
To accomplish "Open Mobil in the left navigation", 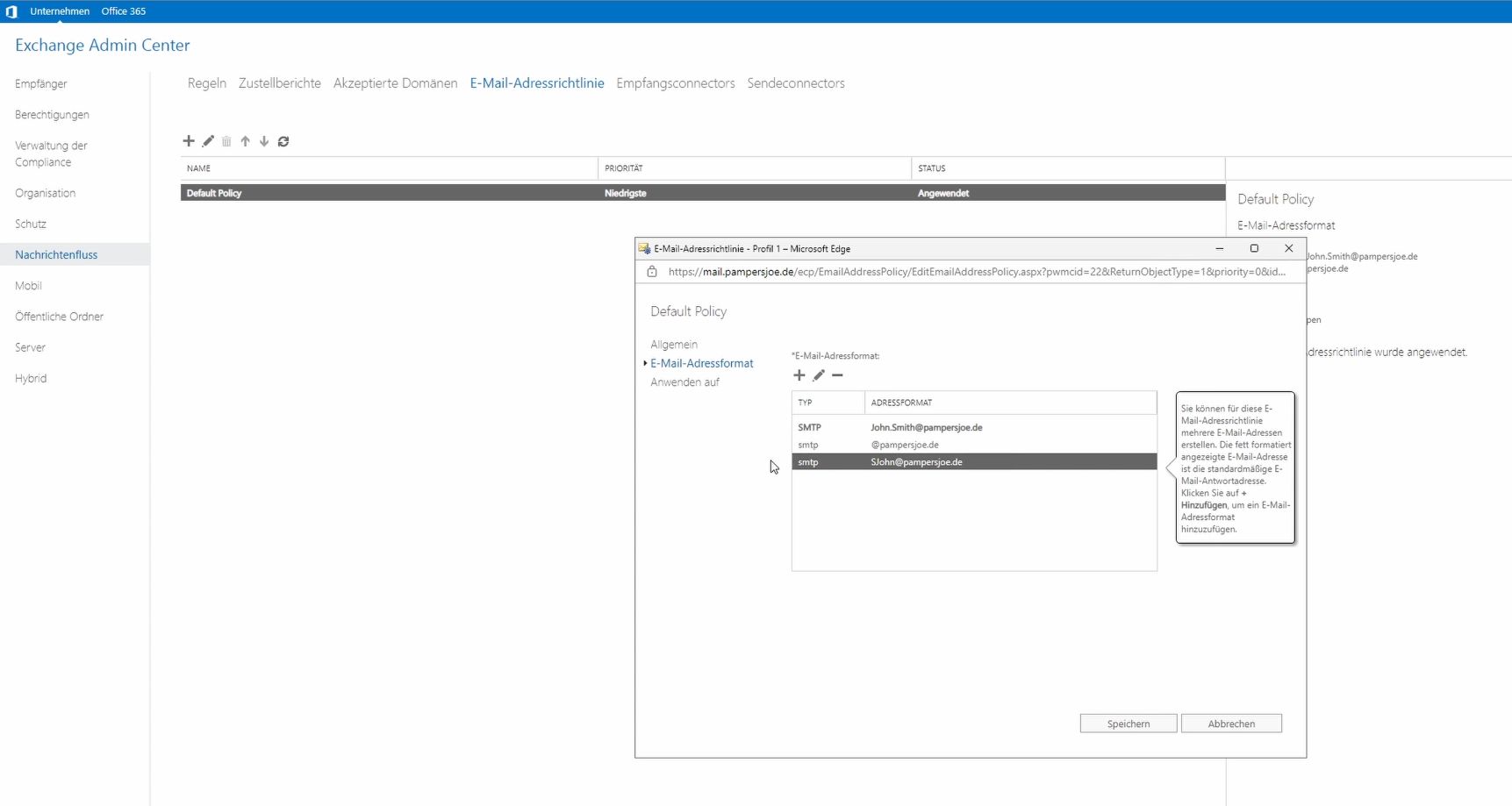I will (28, 286).
